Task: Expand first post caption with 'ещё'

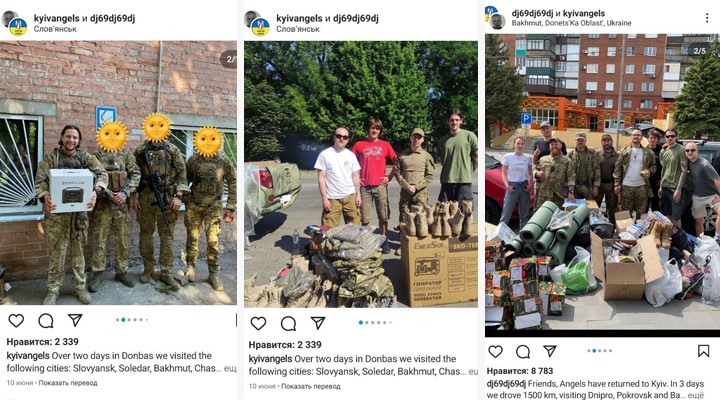Action: coord(230,368)
